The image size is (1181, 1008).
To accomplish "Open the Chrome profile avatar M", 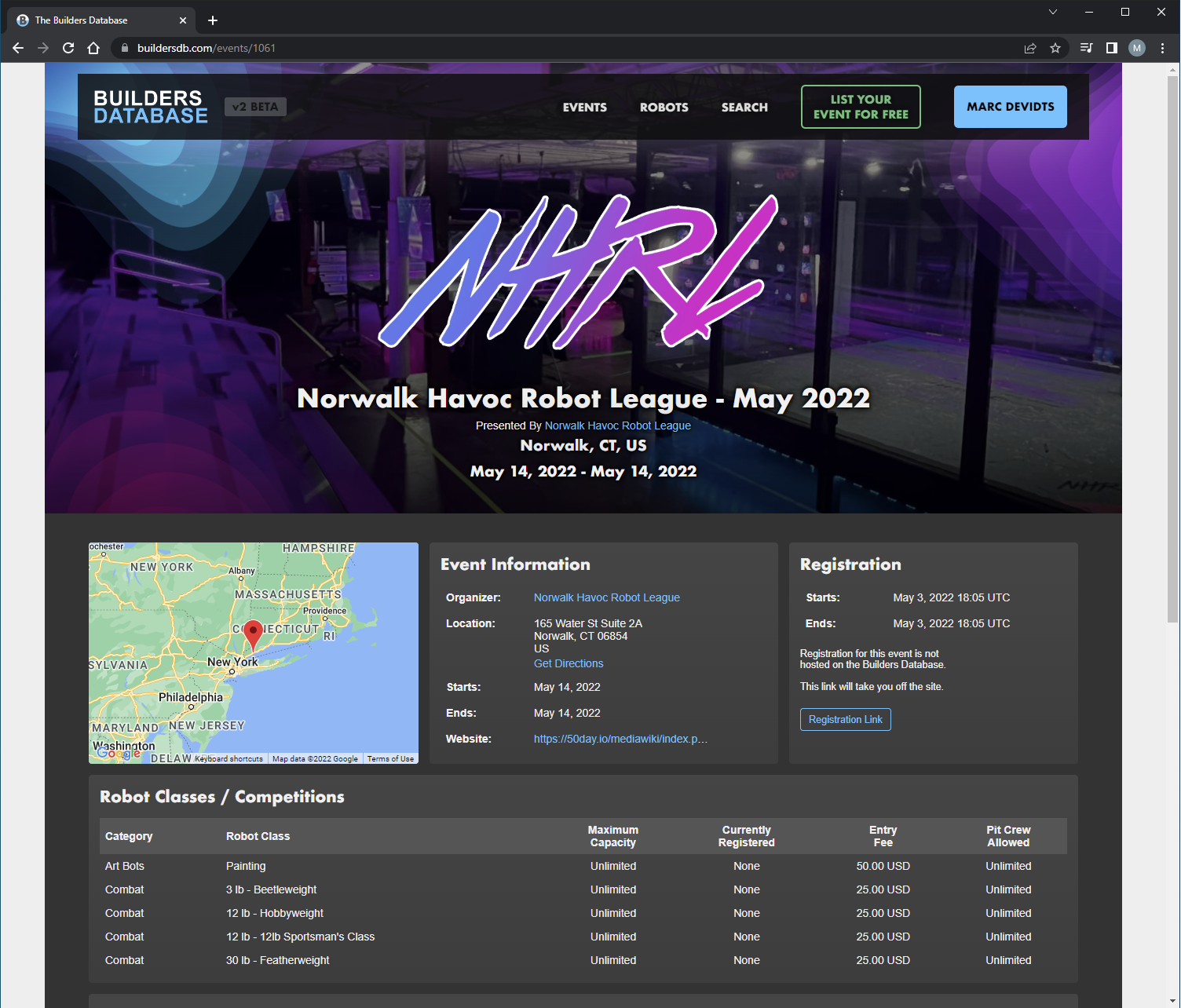I will [x=1137, y=48].
